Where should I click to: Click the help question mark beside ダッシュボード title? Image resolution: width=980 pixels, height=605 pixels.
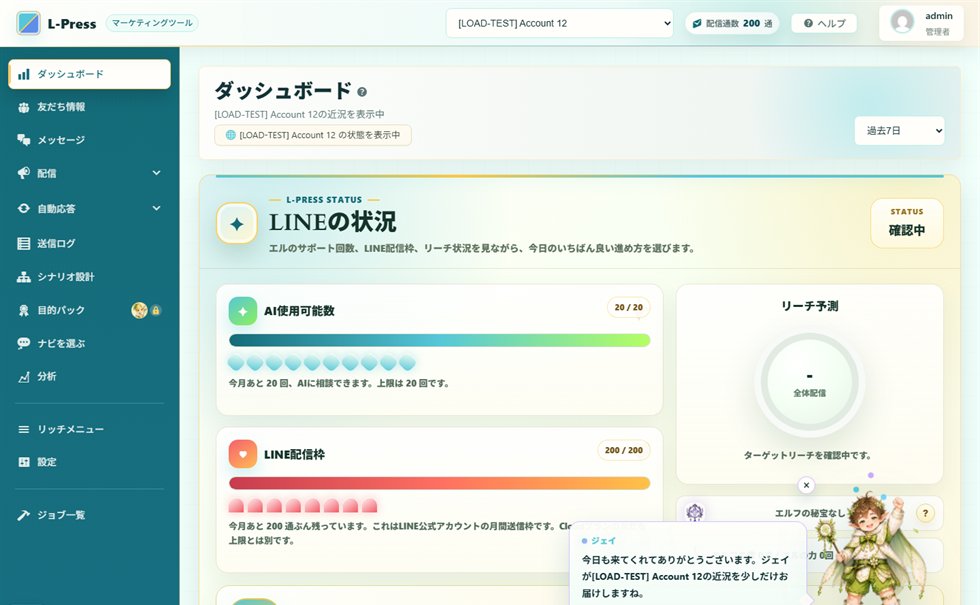362,92
